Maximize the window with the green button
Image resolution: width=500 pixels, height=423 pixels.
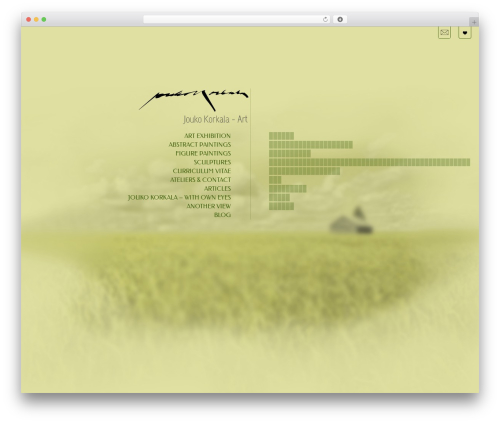tap(44, 20)
